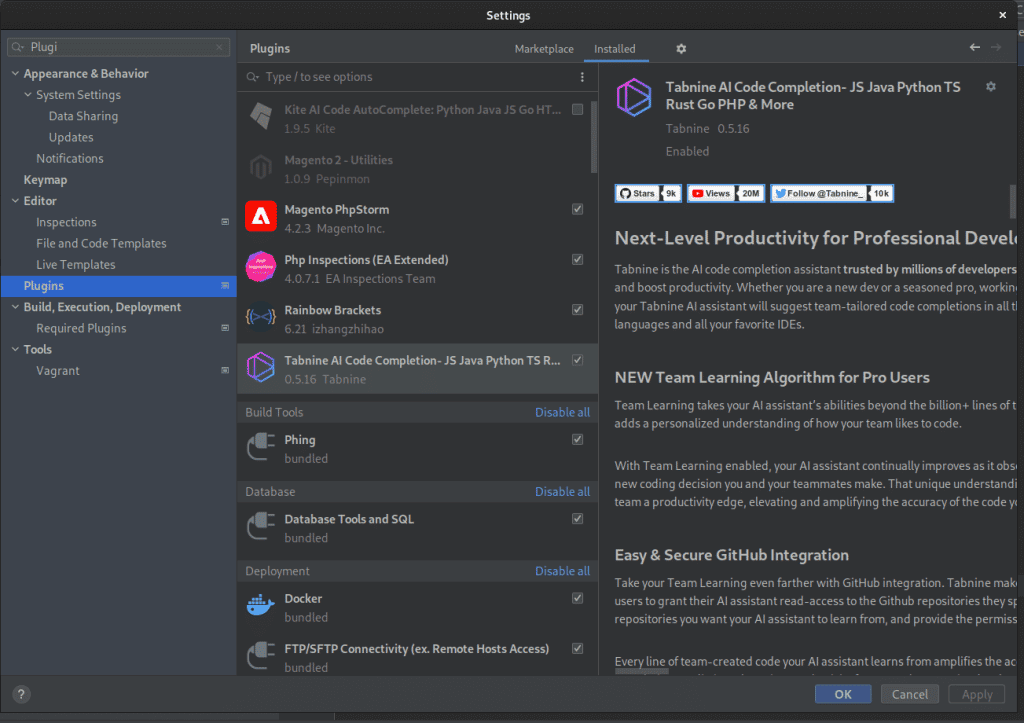The width and height of the screenshot is (1024, 723).
Task: Toggle Database Tools and SQL checkbox
Action: [577, 519]
